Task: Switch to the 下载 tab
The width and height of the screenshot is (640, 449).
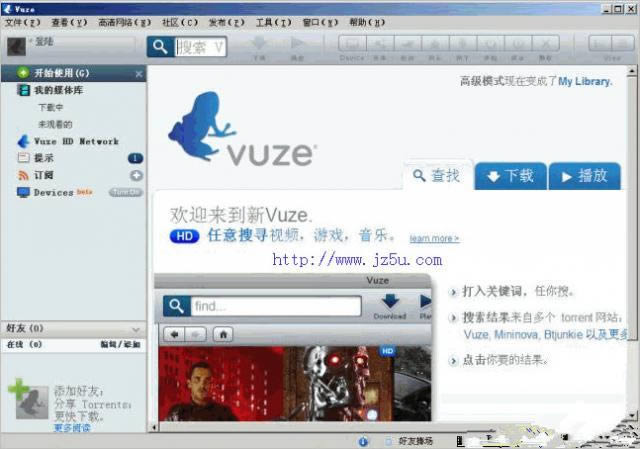Action: 511,176
